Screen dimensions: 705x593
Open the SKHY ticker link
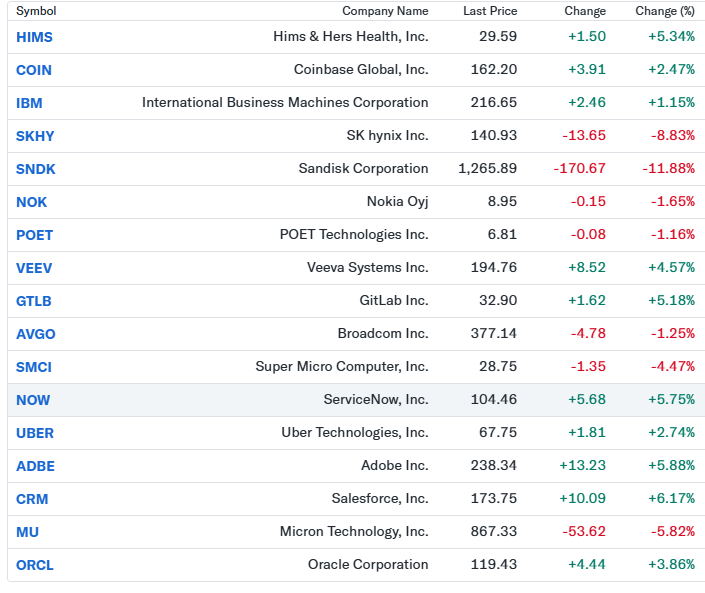(35, 136)
